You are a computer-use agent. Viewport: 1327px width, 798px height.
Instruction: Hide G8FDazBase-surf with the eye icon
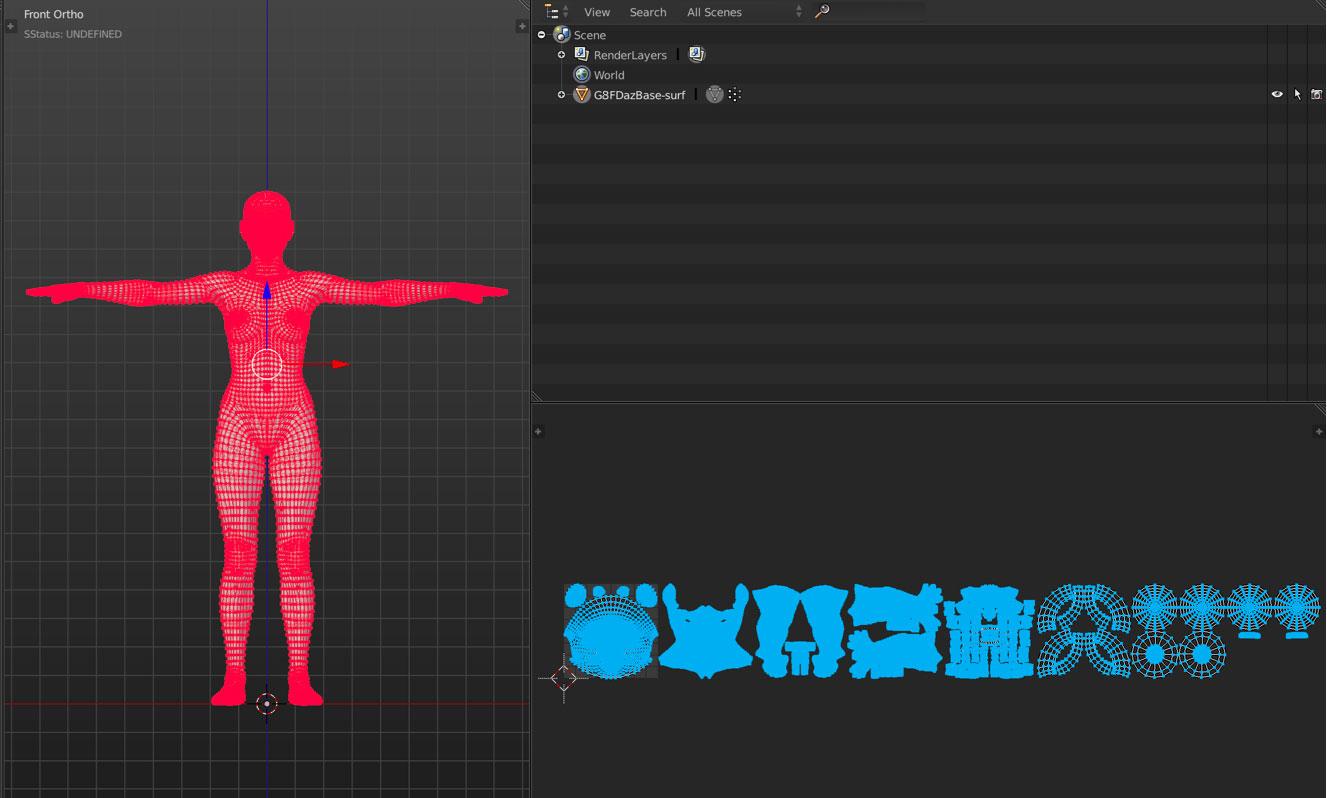(x=1277, y=95)
